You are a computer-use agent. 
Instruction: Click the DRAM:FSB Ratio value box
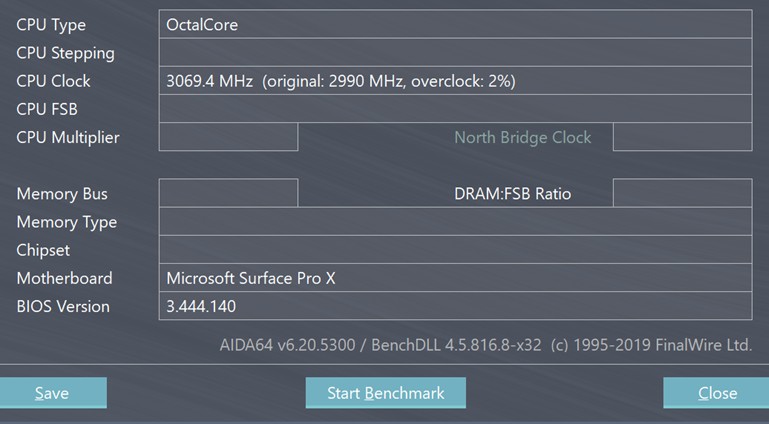(x=682, y=193)
